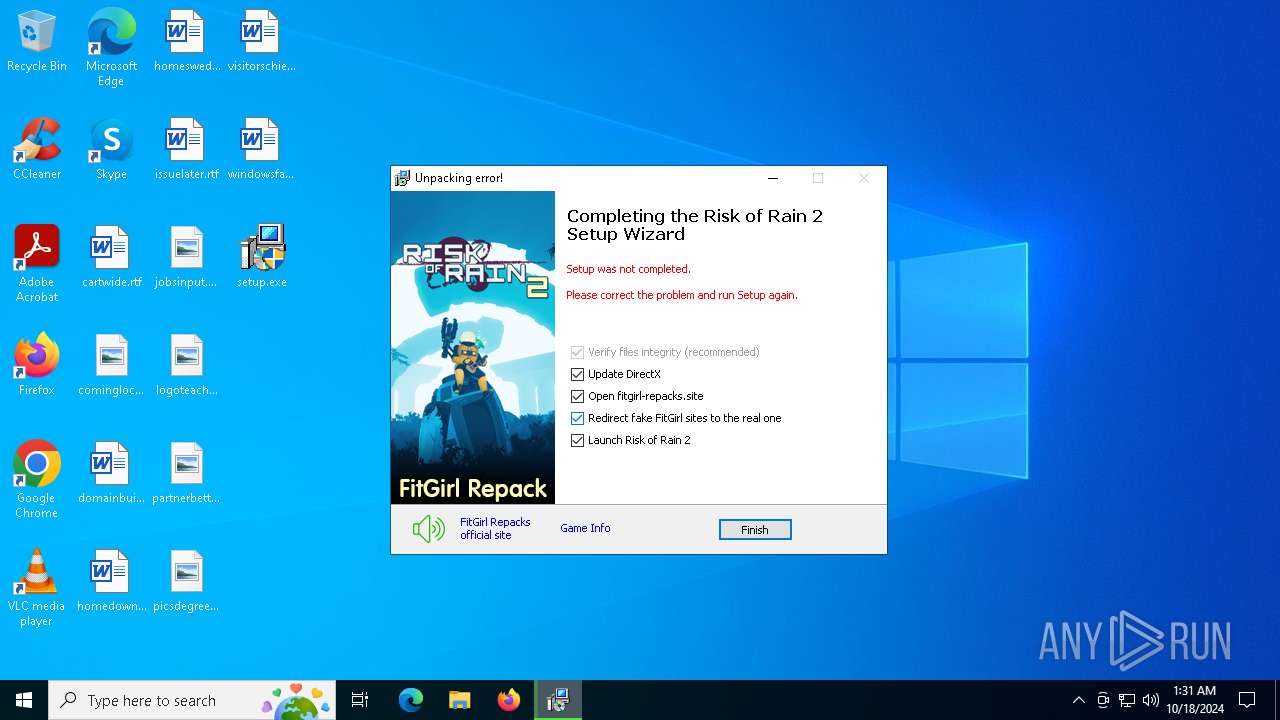Open volume control in system tray
Viewport: 1280px width, 720px height.
point(1151,700)
